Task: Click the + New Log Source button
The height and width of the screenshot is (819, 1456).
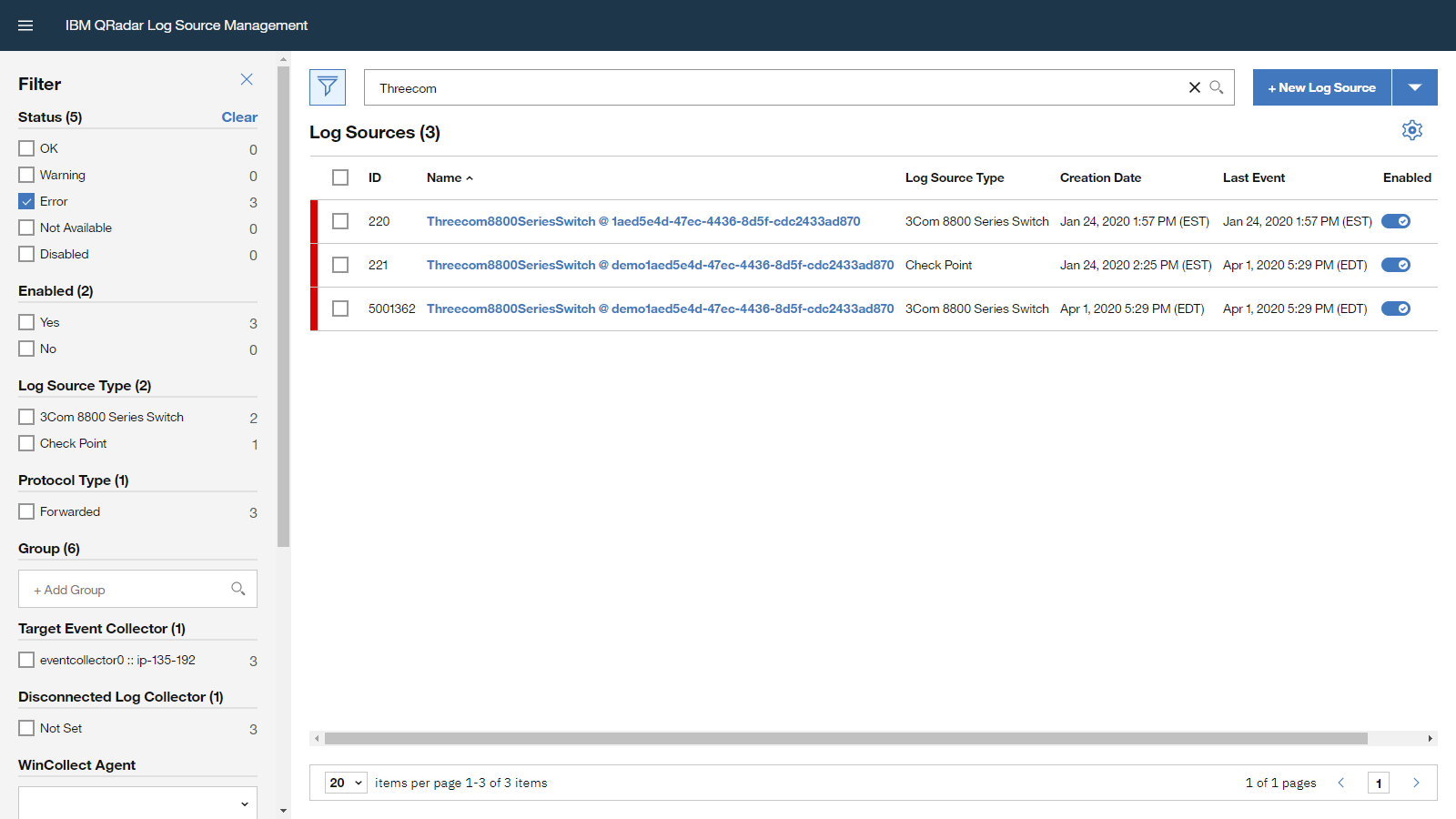Action: pos(1321,87)
